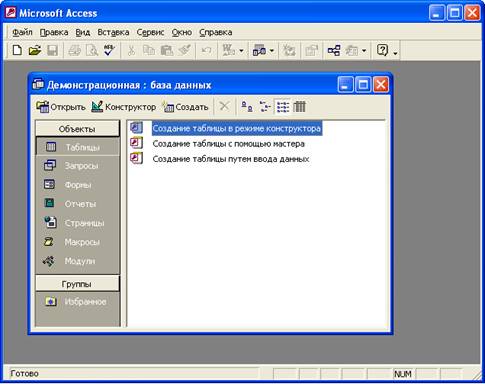Viewport: 485px width, 384px height.
Task: Maximize the Демонстрационная database window
Action: [363, 85]
